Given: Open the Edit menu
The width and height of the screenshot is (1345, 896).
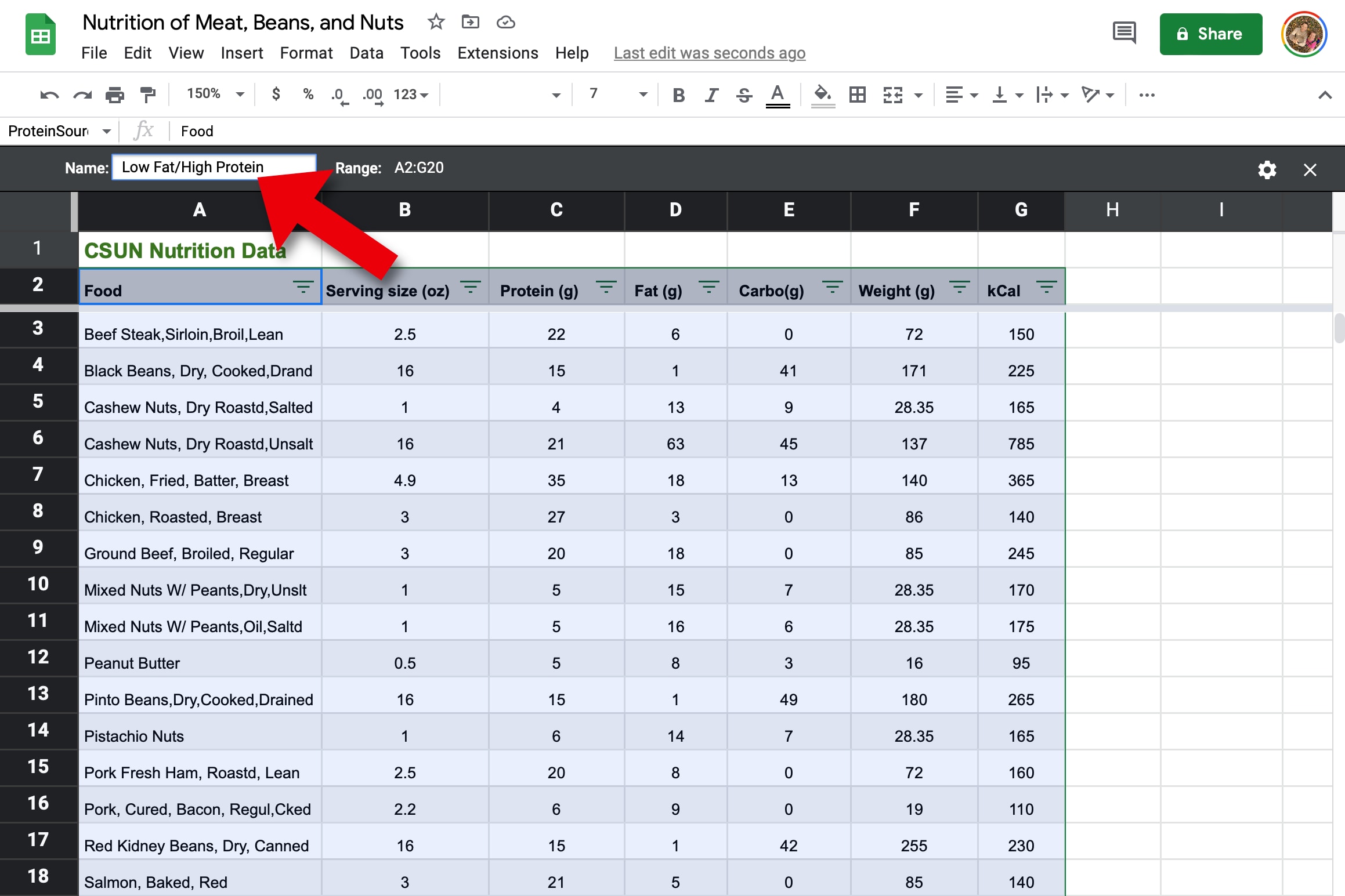Looking at the screenshot, I should (138, 53).
